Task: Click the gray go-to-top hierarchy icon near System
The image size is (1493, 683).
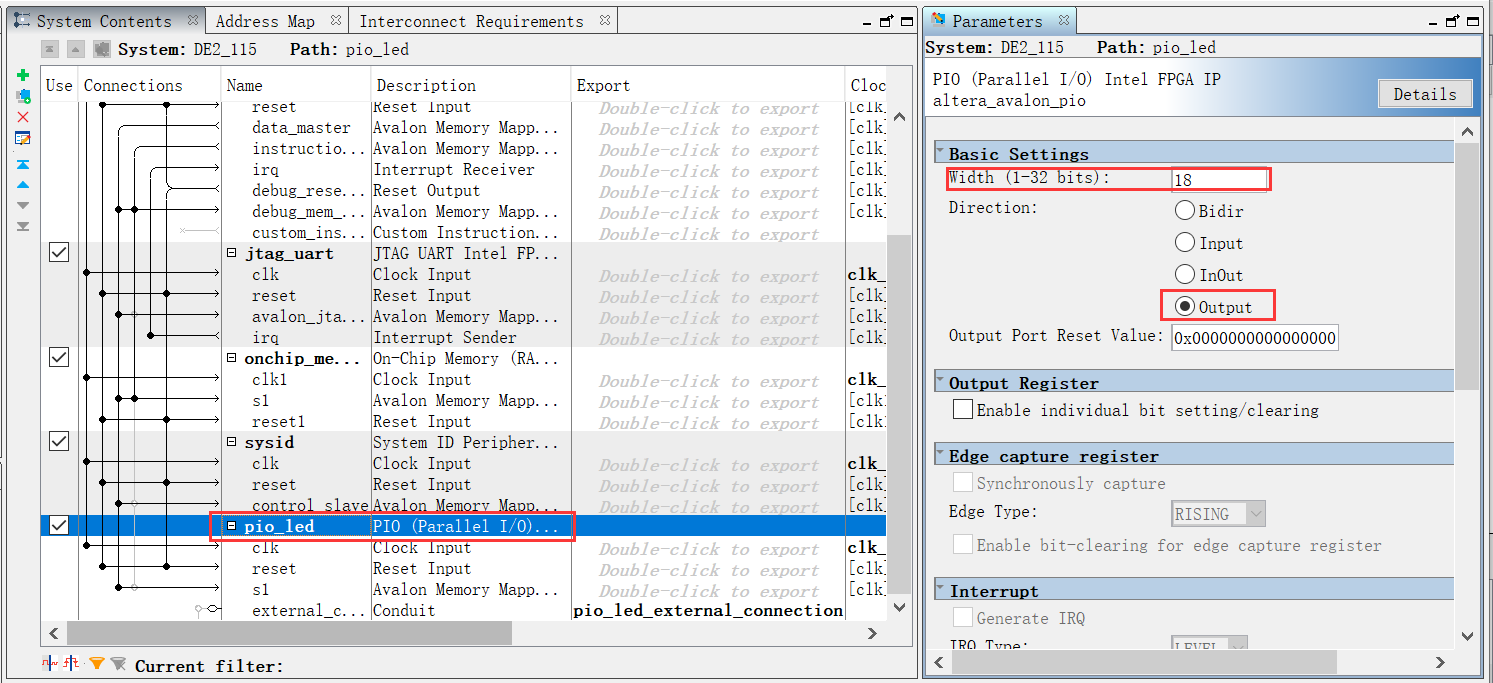Action: point(49,49)
